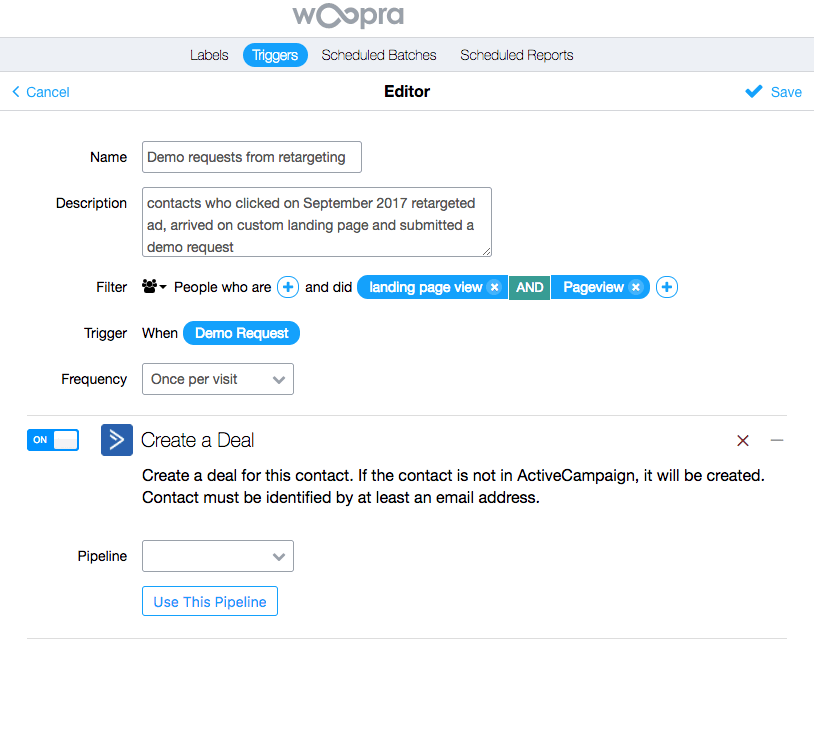Click the ActiveCampaign arrow icon beside Create a Deal
The height and width of the screenshot is (742, 814).
click(x=116, y=440)
